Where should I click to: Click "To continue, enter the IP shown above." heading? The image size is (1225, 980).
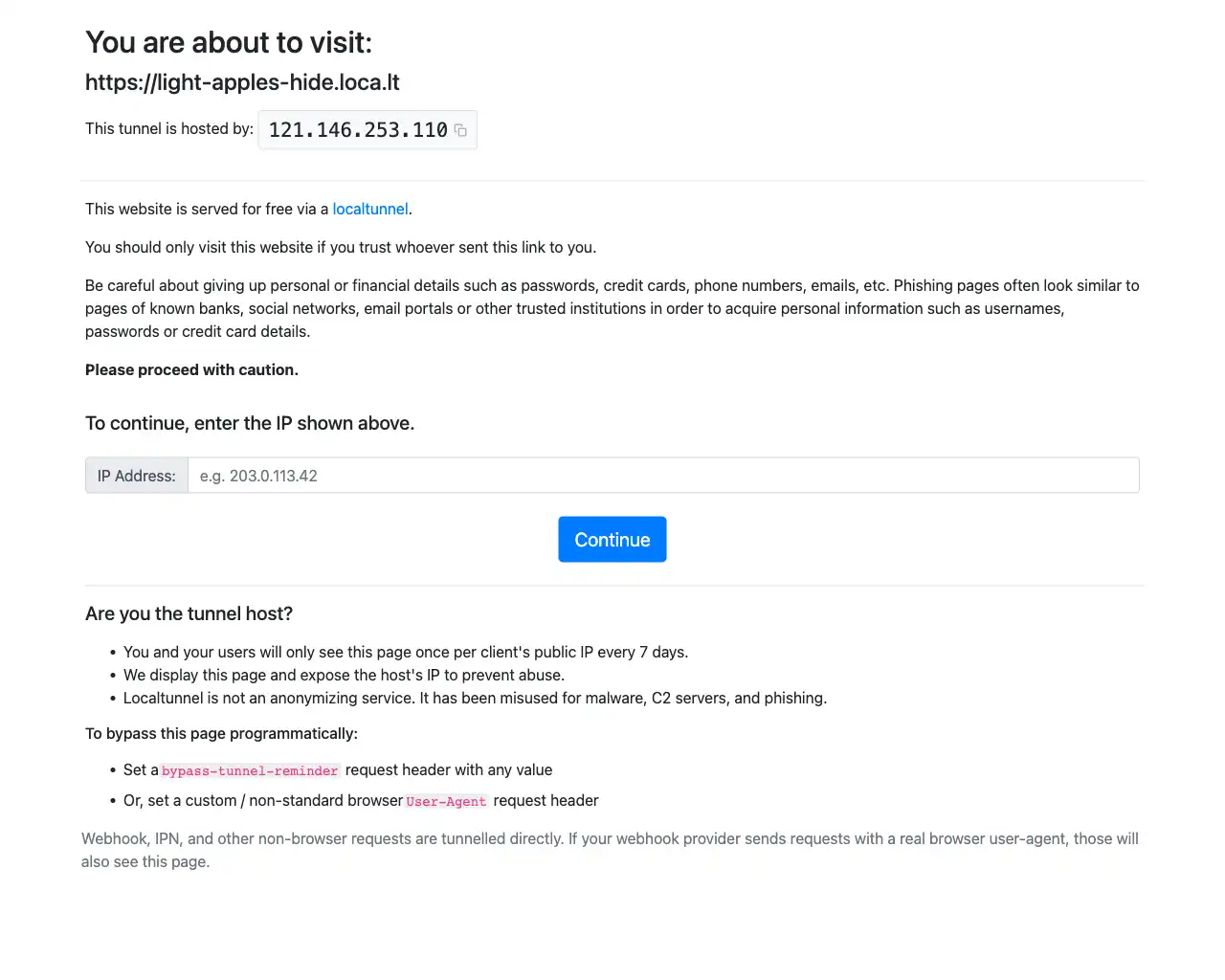click(x=250, y=423)
